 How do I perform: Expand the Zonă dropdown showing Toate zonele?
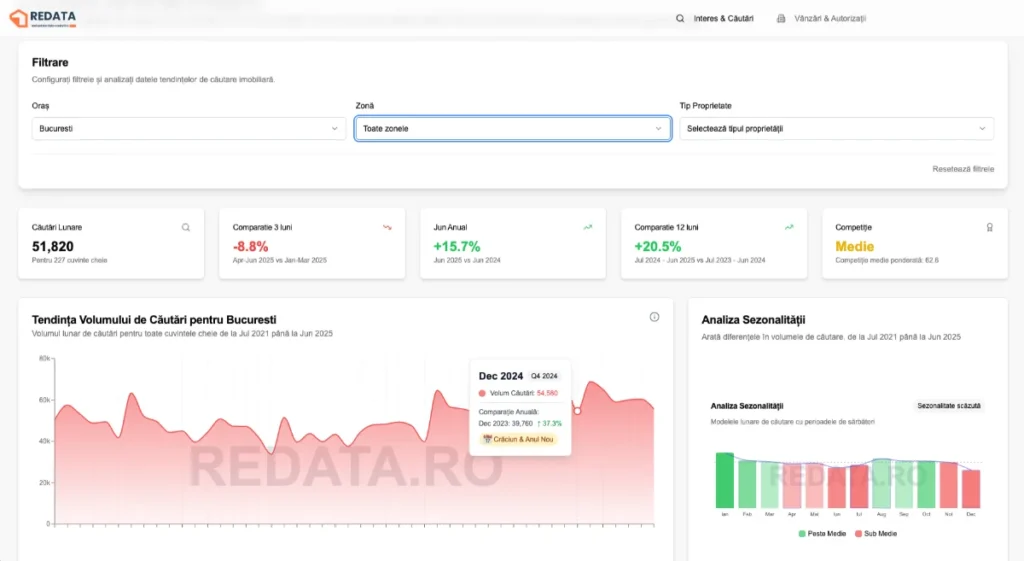tap(512, 128)
